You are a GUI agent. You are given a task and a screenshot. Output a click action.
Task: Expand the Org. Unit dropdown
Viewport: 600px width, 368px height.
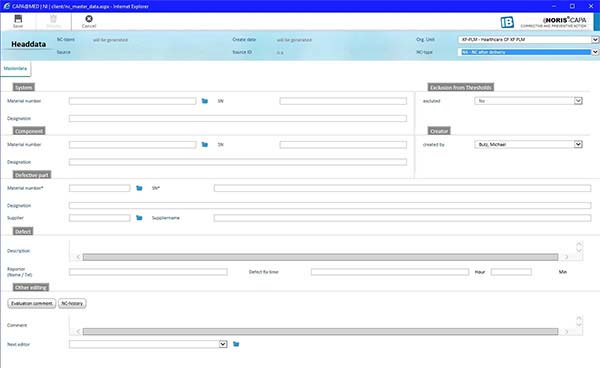pos(595,39)
